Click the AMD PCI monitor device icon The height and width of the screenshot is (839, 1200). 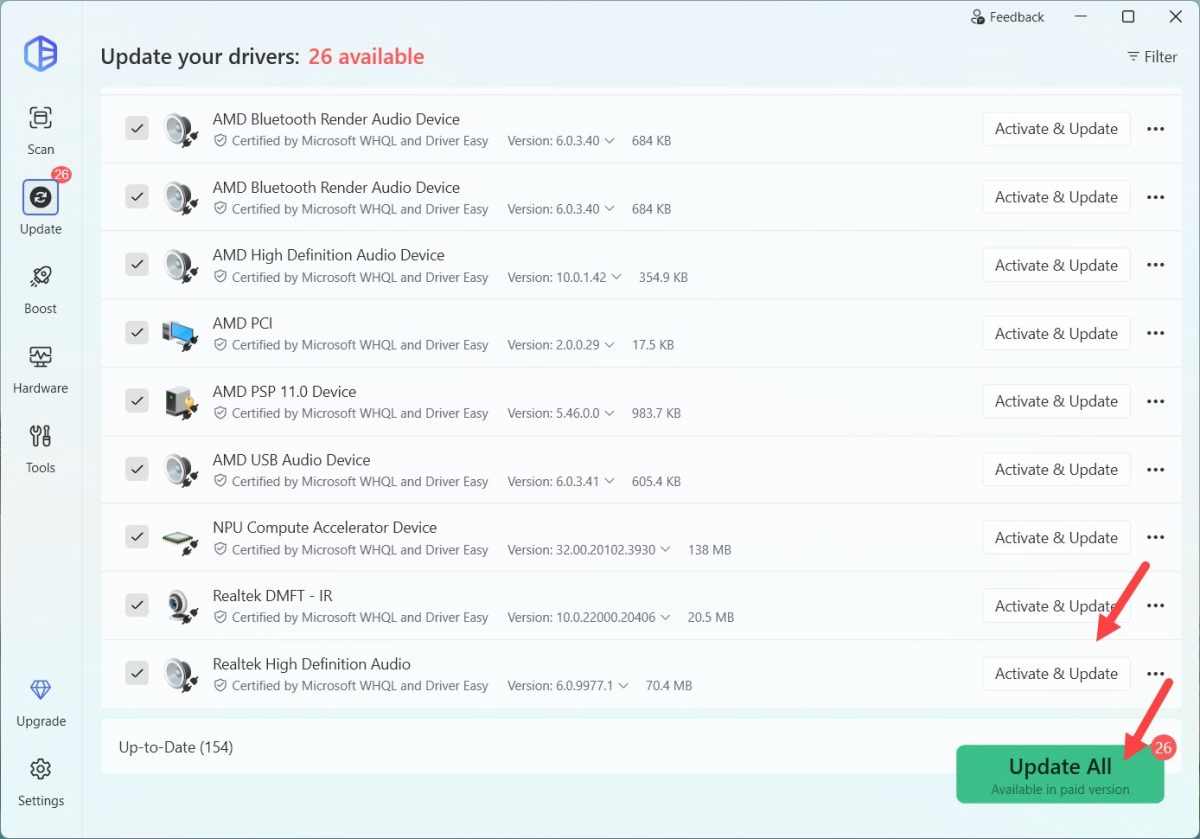(x=181, y=334)
